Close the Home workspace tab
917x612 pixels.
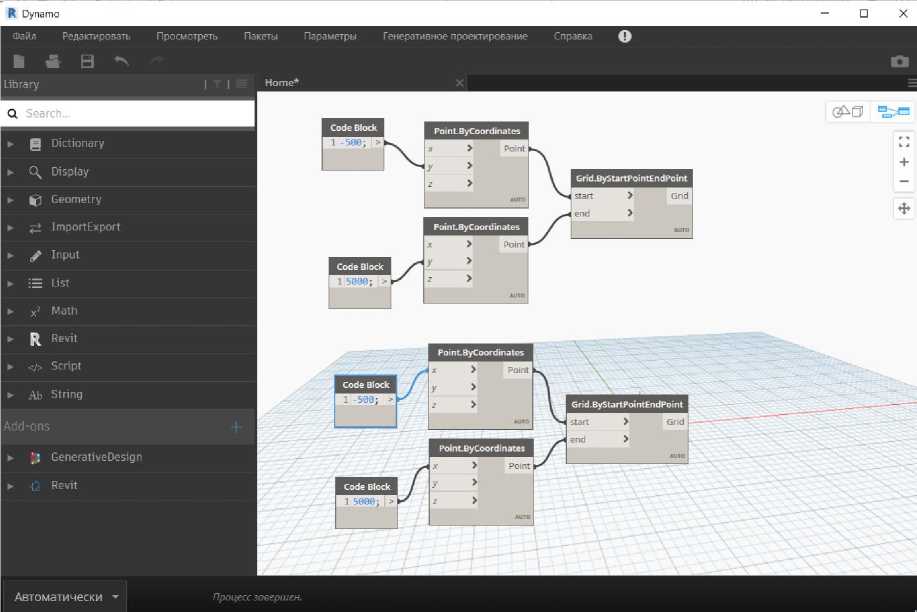pos(460,83)
